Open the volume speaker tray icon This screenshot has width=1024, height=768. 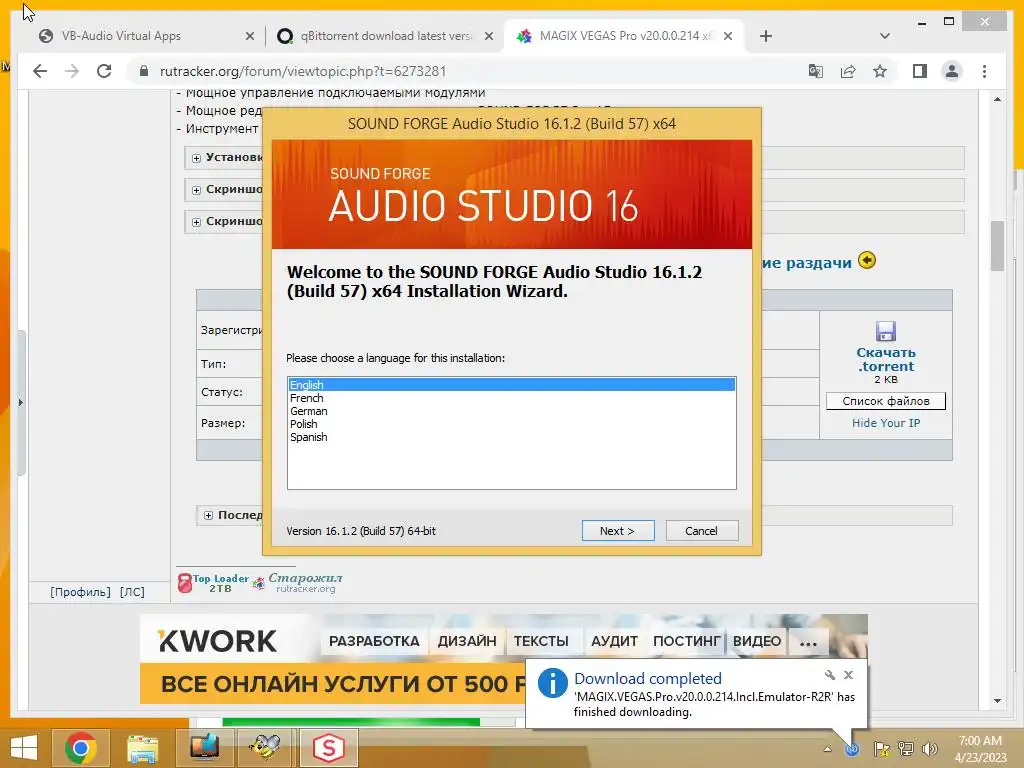pos(930,749)
